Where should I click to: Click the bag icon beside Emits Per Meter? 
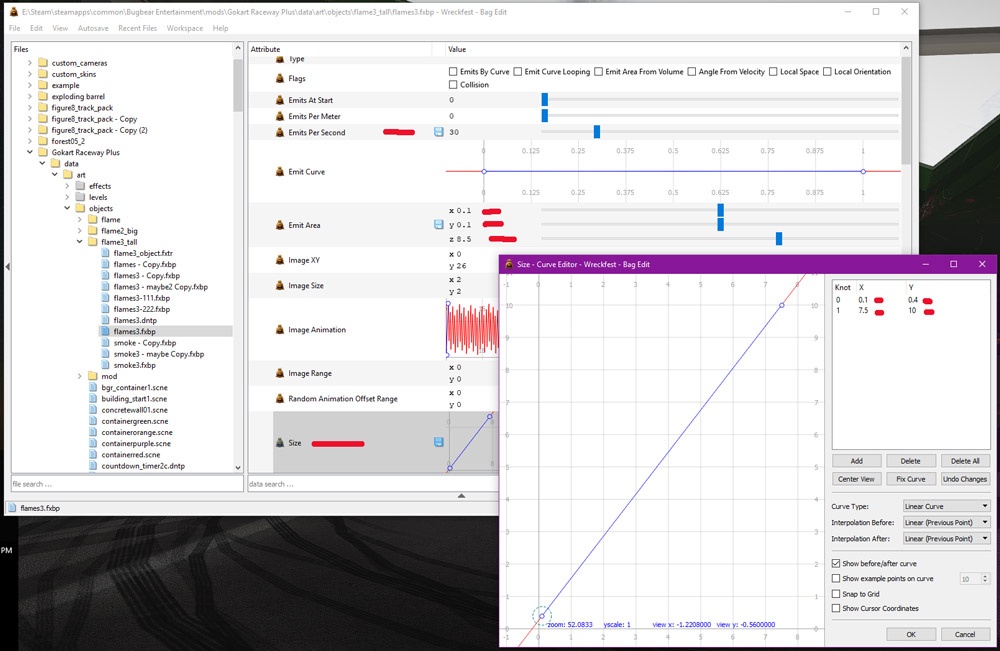(x=279, y=116)
